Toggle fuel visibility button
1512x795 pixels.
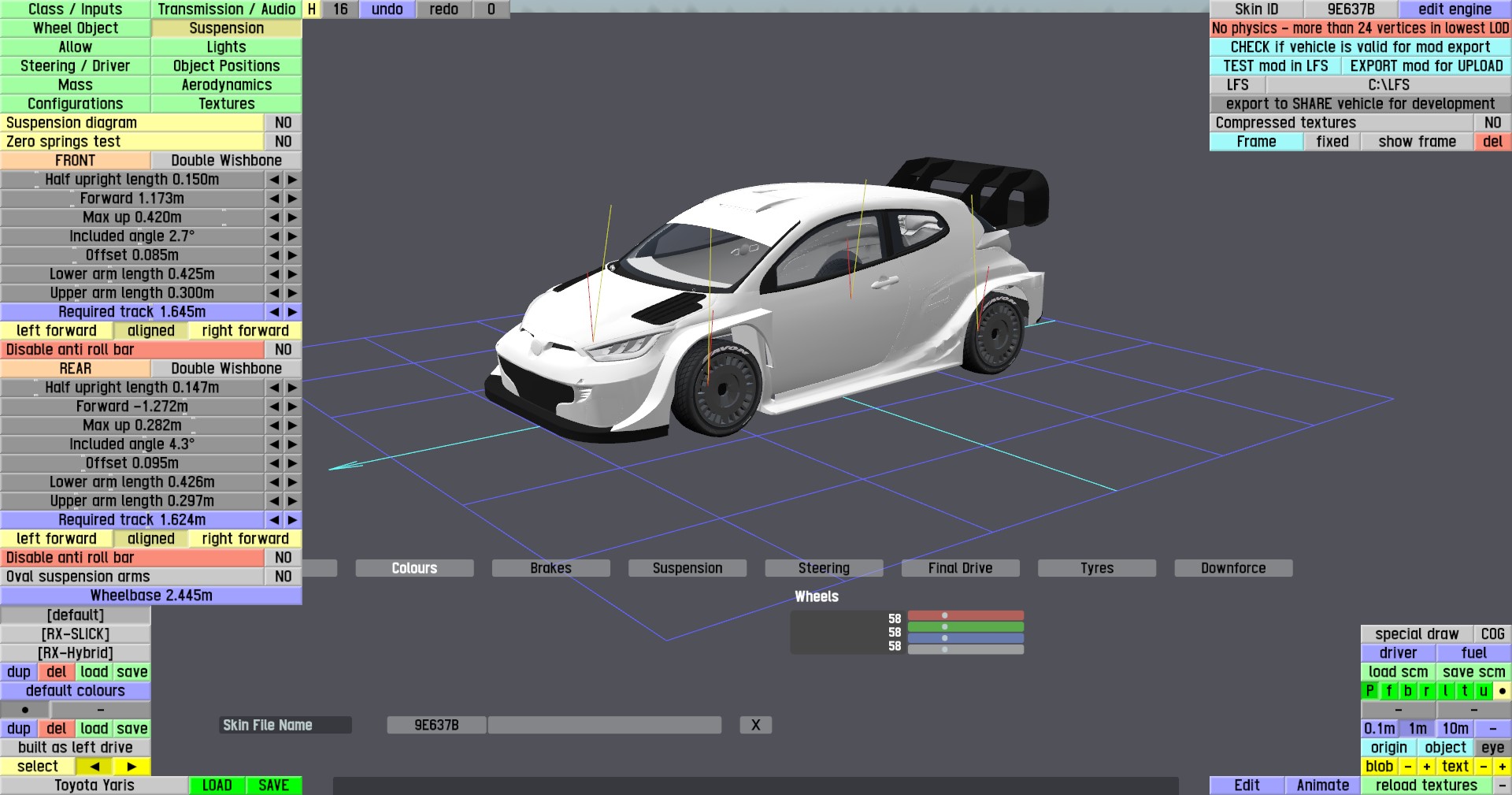click(x=1473, y=653)
